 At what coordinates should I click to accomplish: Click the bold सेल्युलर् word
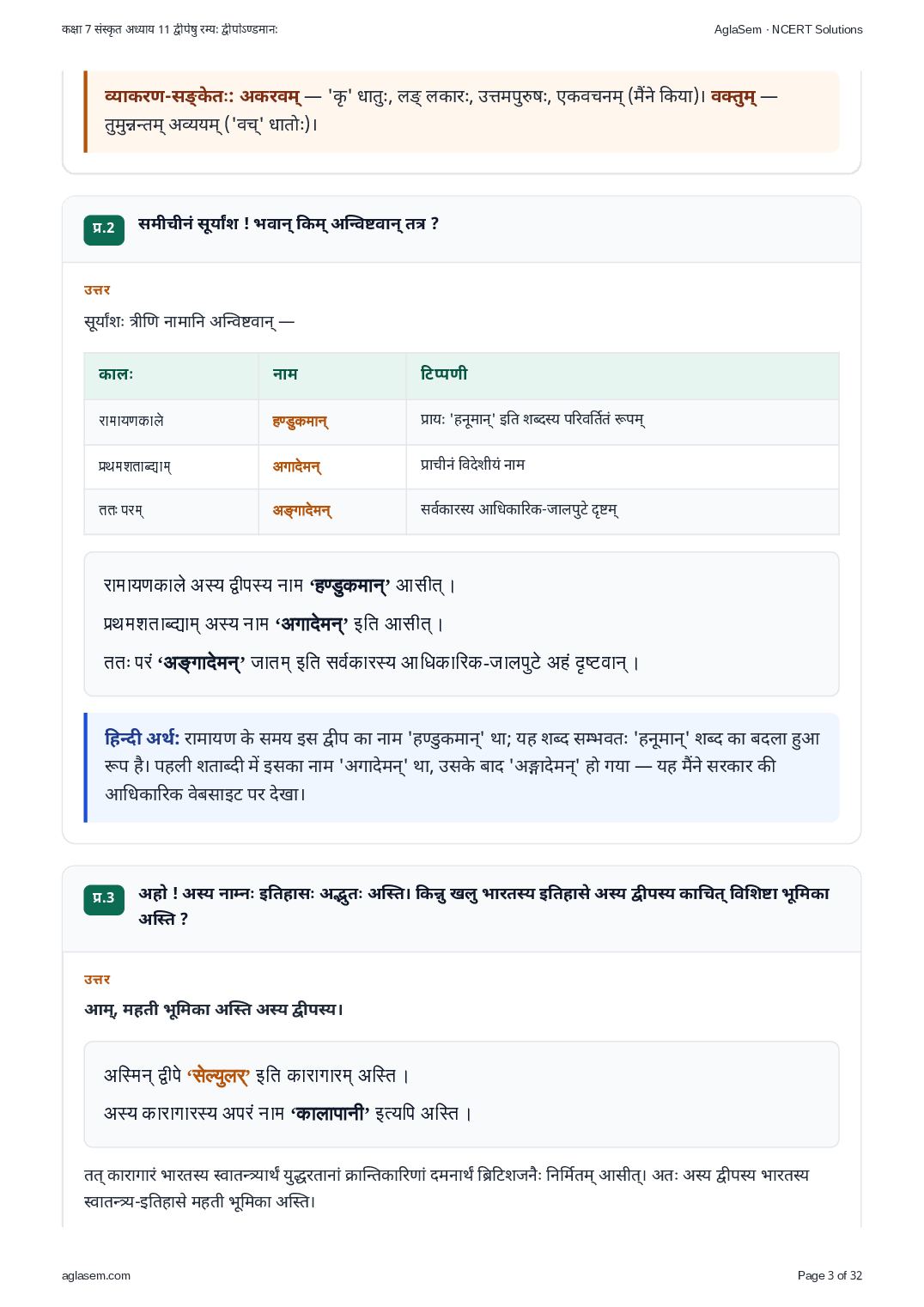click(219, 1076)
